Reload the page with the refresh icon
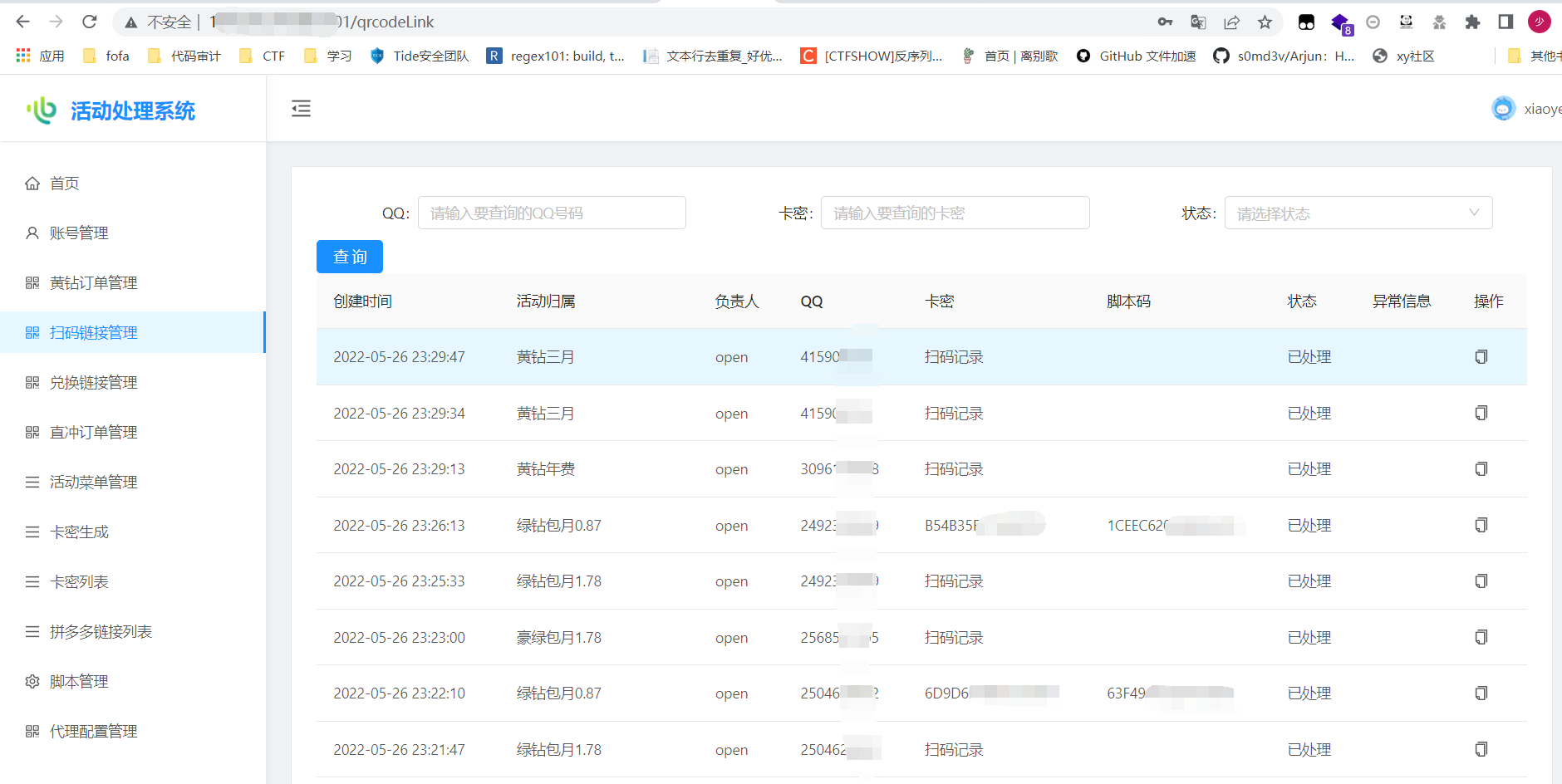This screenshot has width=1562, height=784. tap(90, 22)
